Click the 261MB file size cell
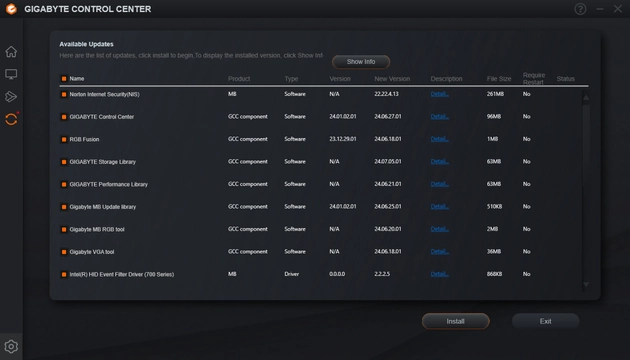The image size is (630, 360). 495,94
